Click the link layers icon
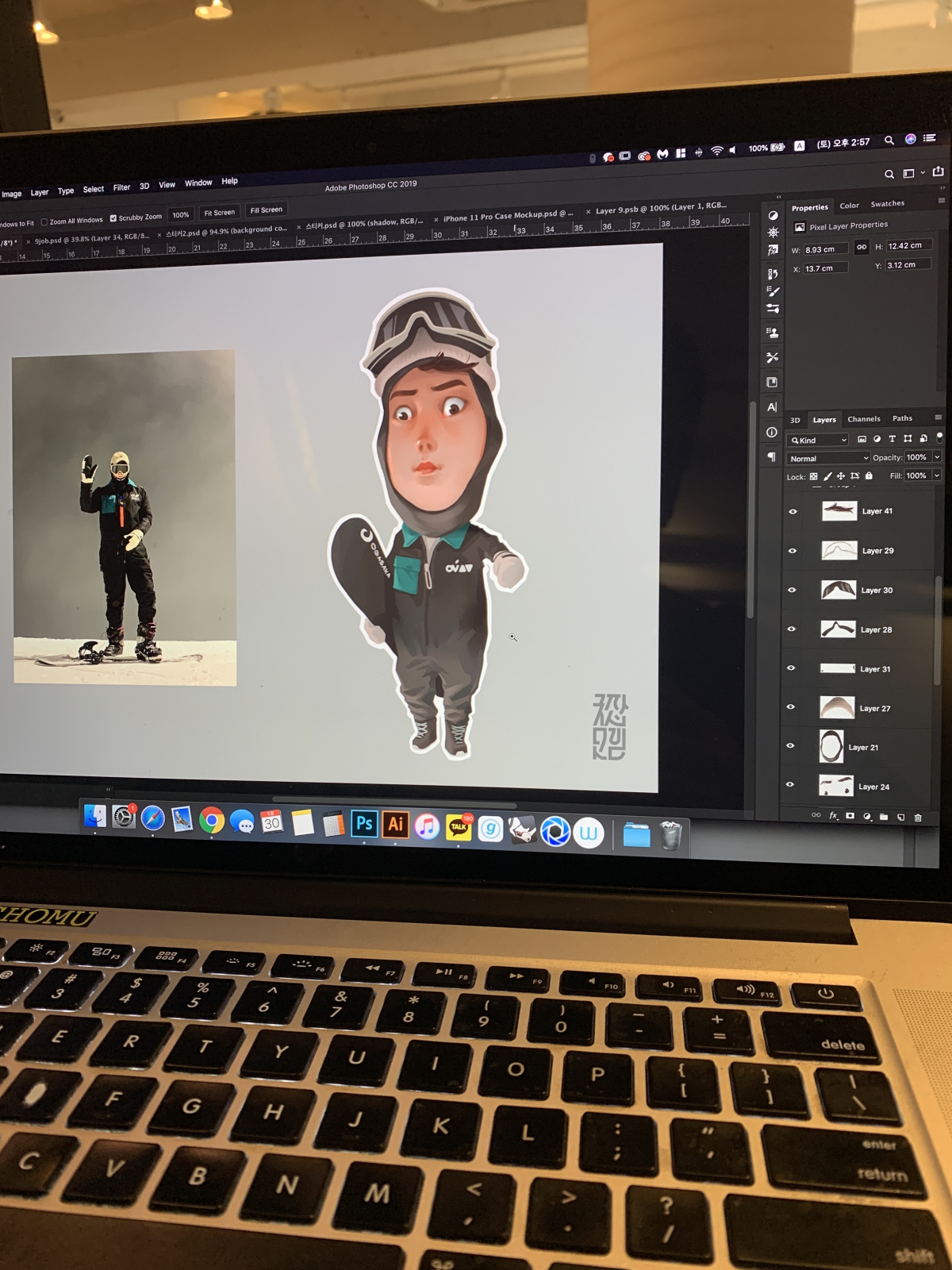The width and height of the screenshot is (952, 1270). (816, 815)
